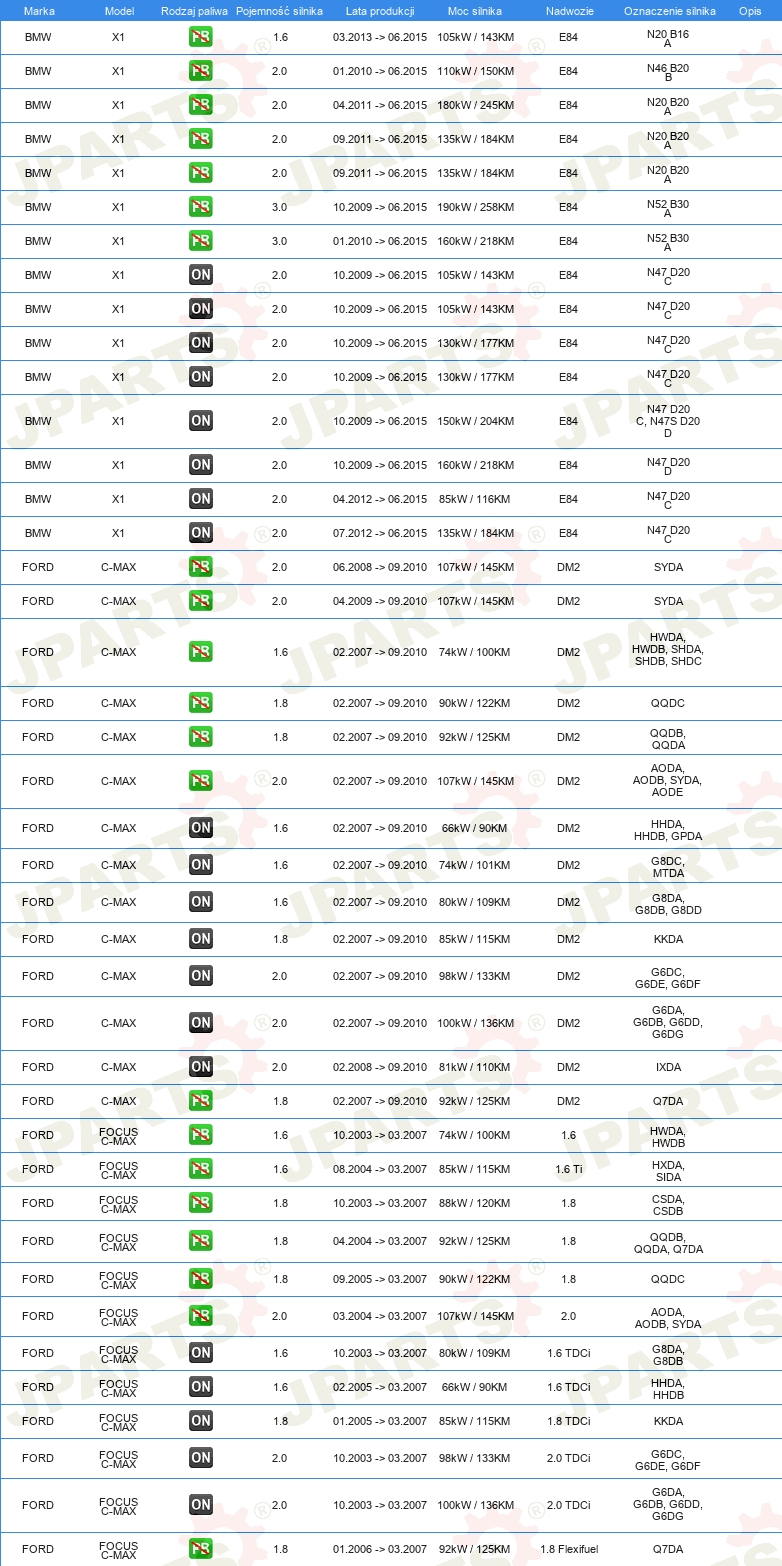
Task: Click the Nadwozie column header
Action: pos(568,10)
